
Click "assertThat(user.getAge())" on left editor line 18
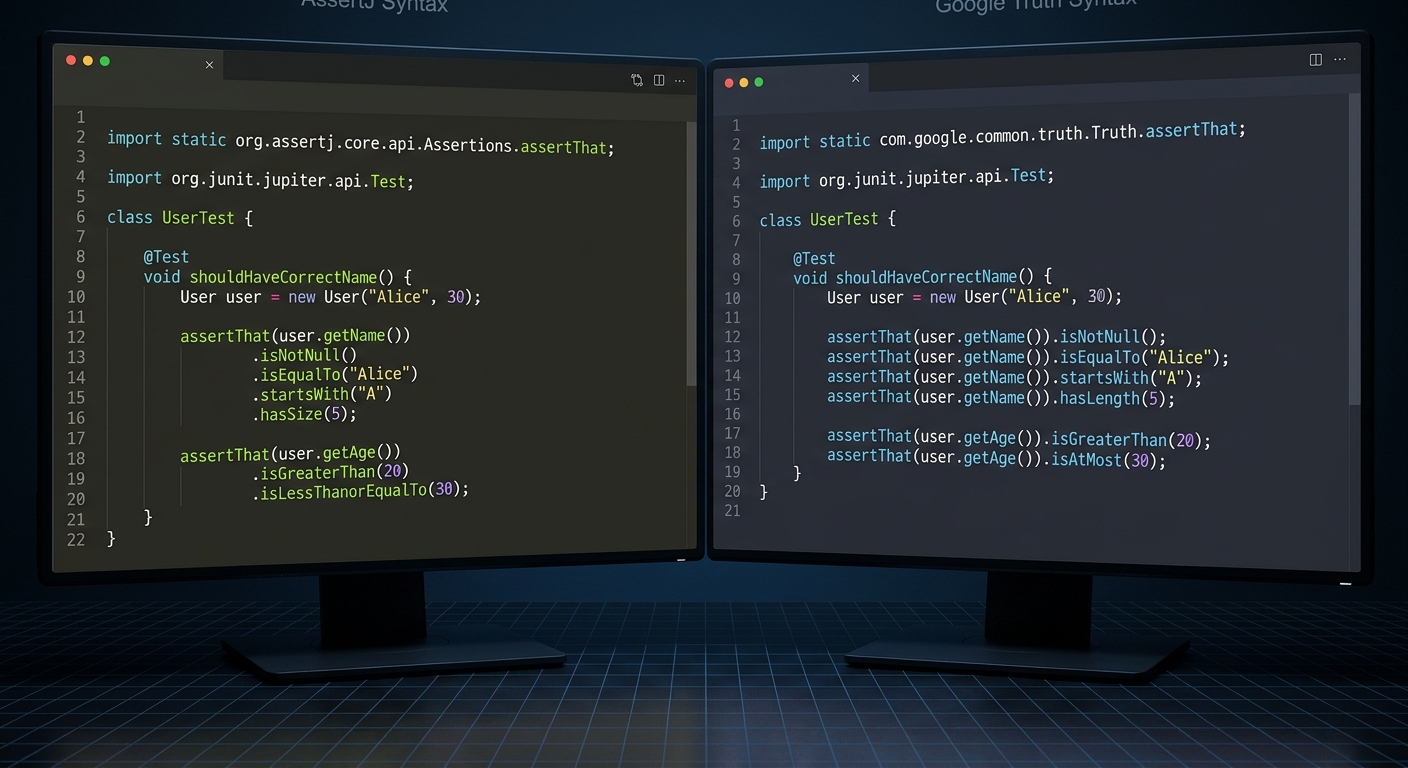click(x=290, y=454)
